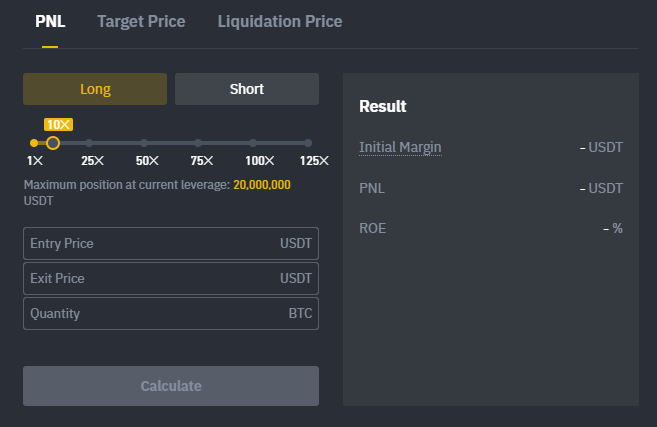Open the Target Price tab
The width and height of the screenshot is (657, 427).
point(141,21)
